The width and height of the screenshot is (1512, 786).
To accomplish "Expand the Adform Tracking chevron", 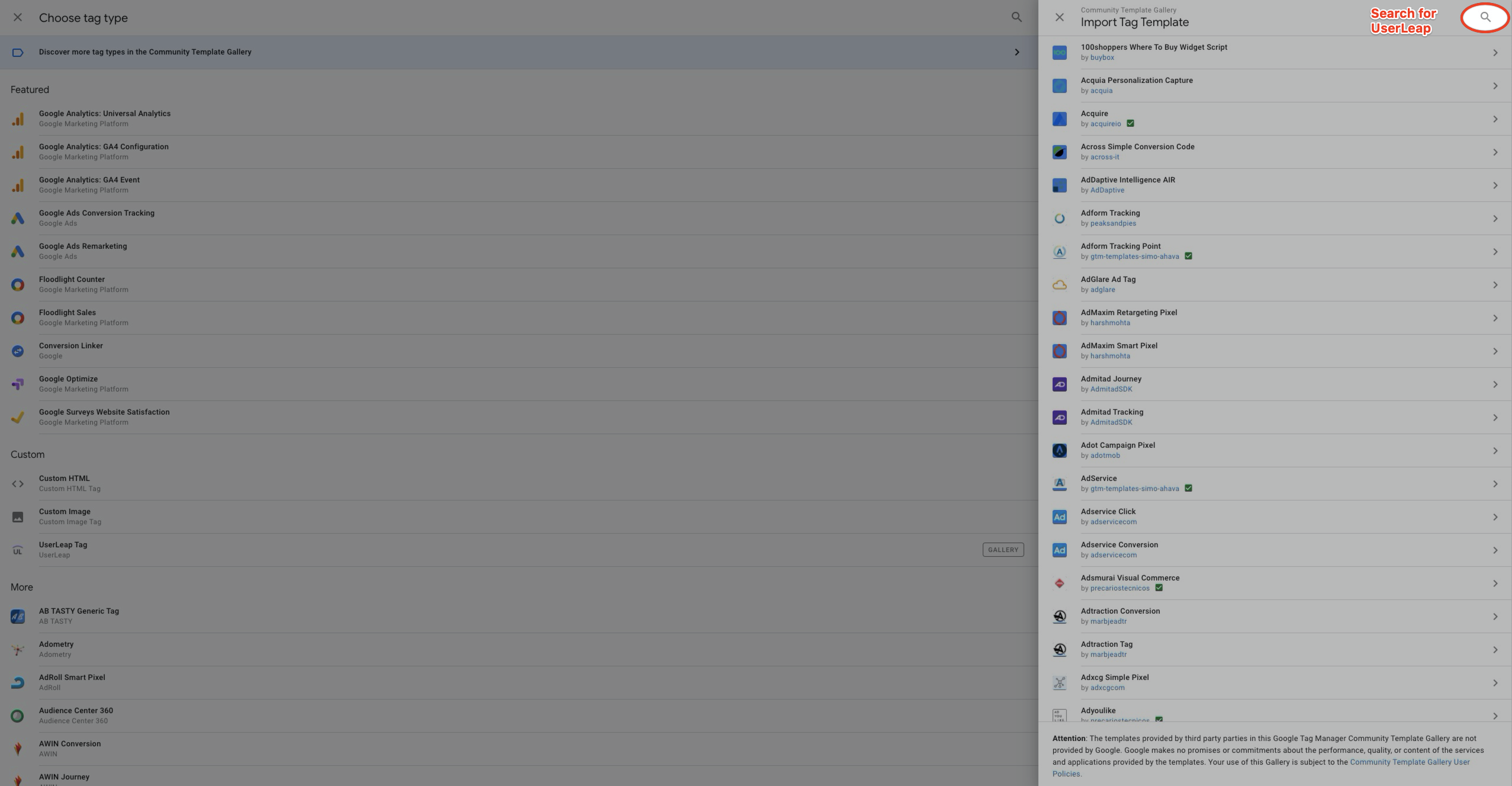I will [1495, 219].
